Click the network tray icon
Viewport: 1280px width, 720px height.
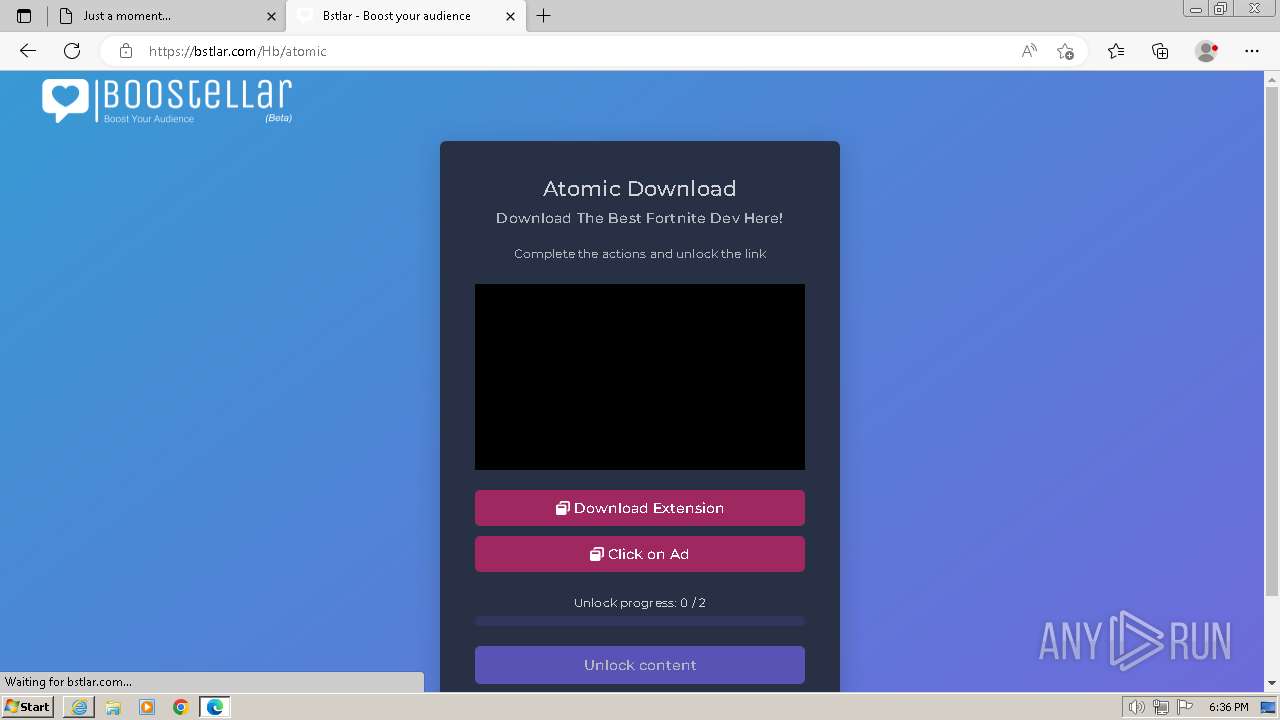[x=1160, y=707]
